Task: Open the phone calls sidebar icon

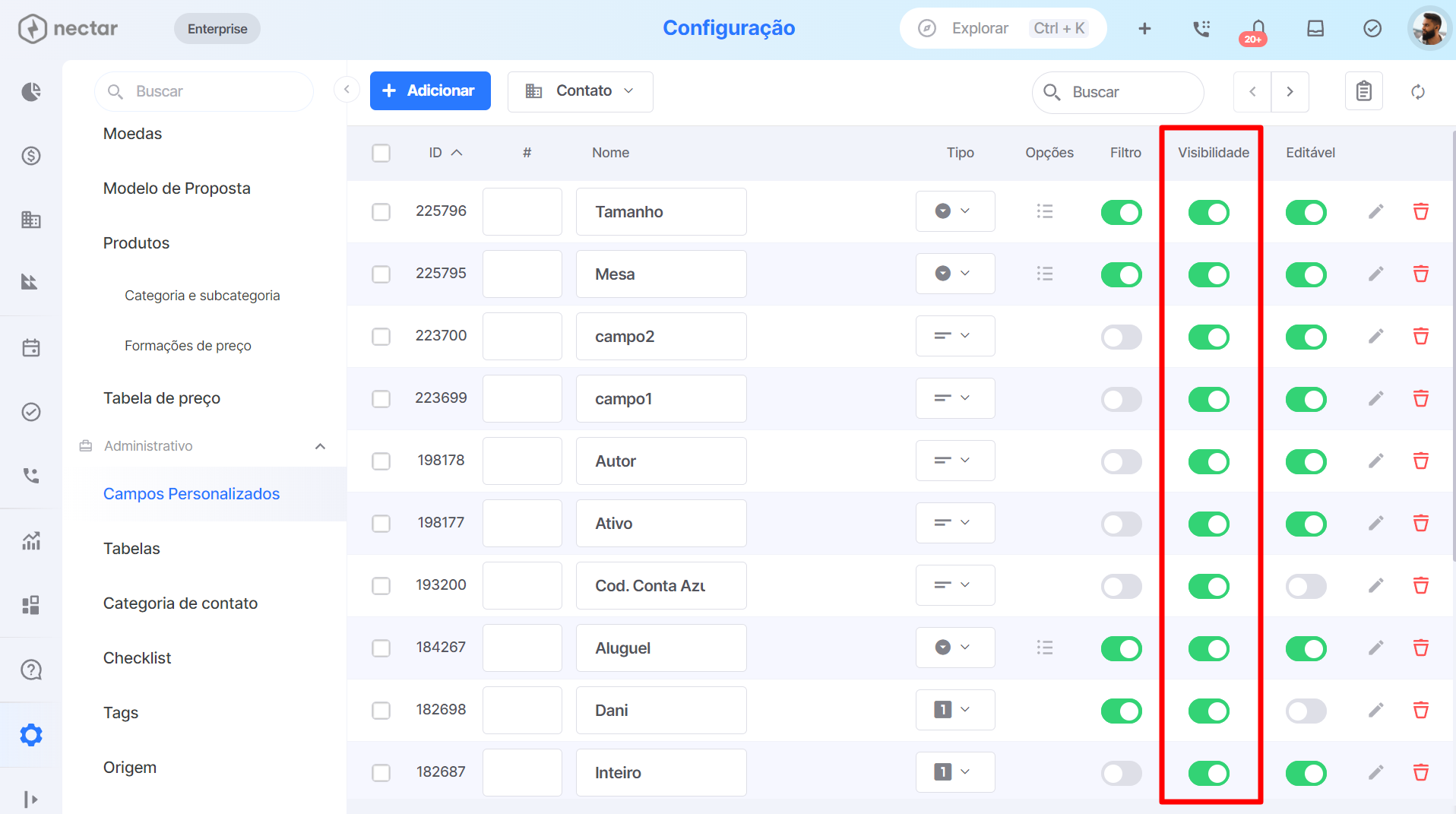Action: click(x=31, y=476)
